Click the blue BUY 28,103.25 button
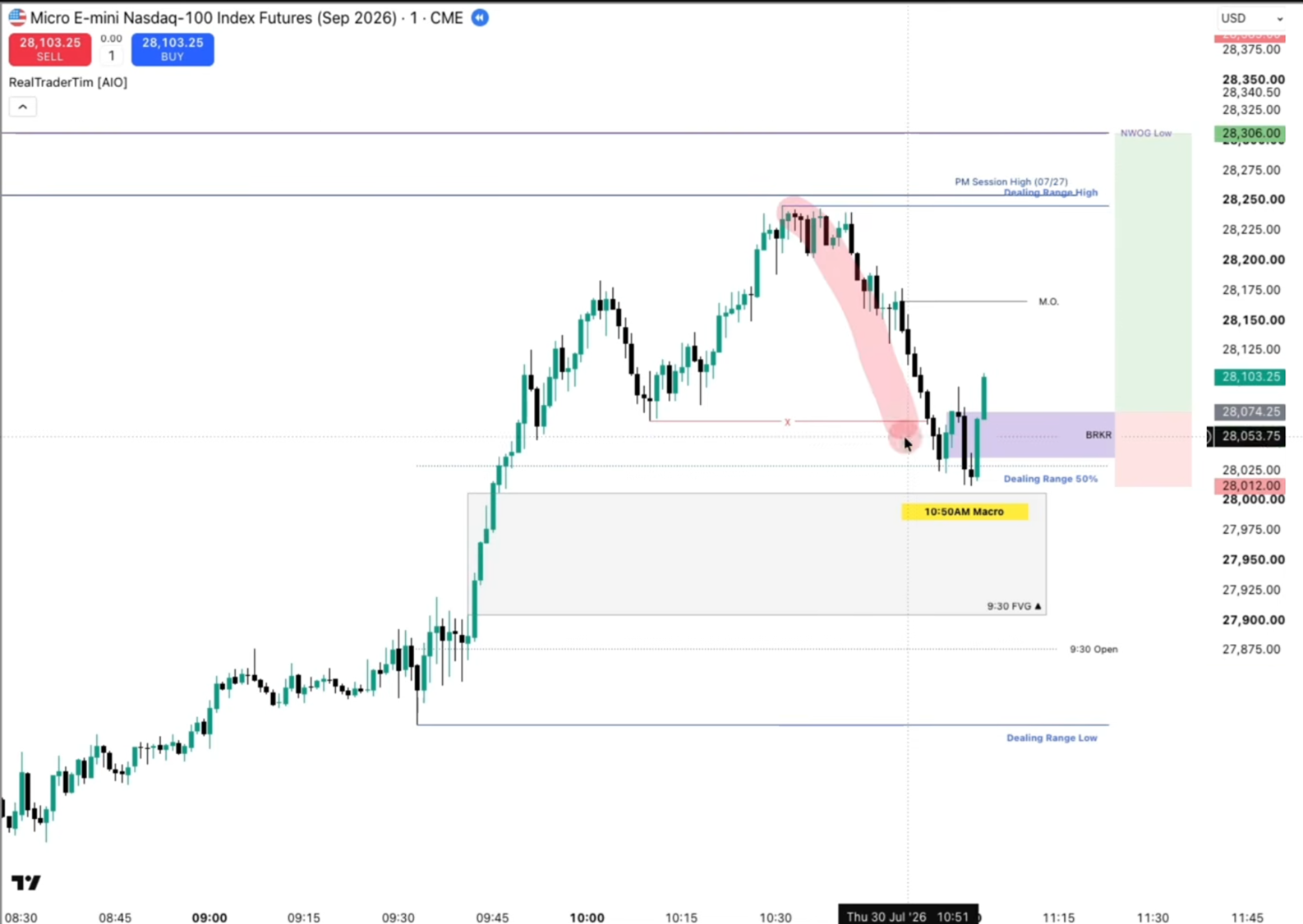This screenshot has height=924, width=1303. tap(173, 49)
